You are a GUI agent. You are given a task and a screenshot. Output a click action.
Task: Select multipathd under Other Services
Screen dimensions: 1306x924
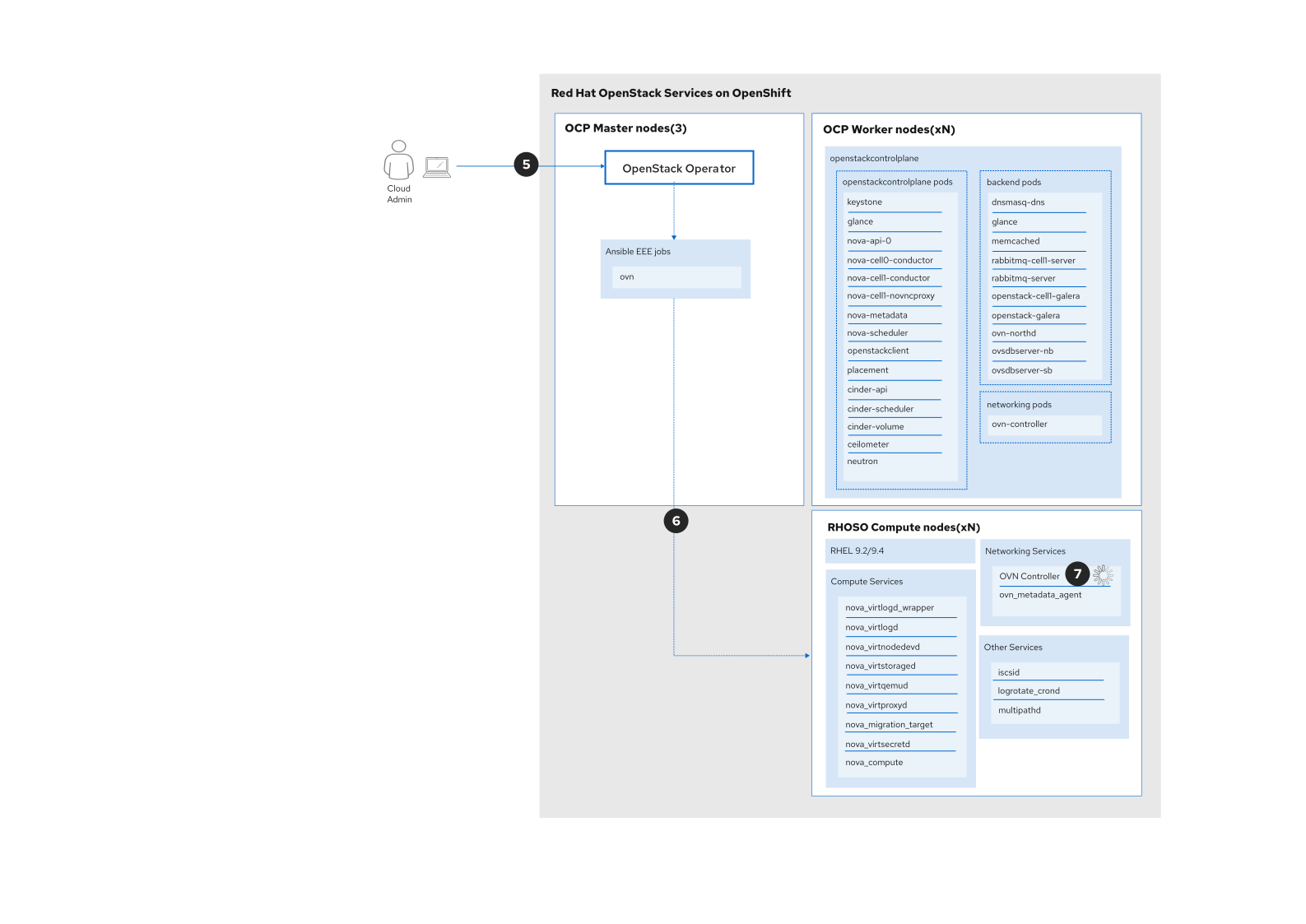click(x=1019, y=711)
